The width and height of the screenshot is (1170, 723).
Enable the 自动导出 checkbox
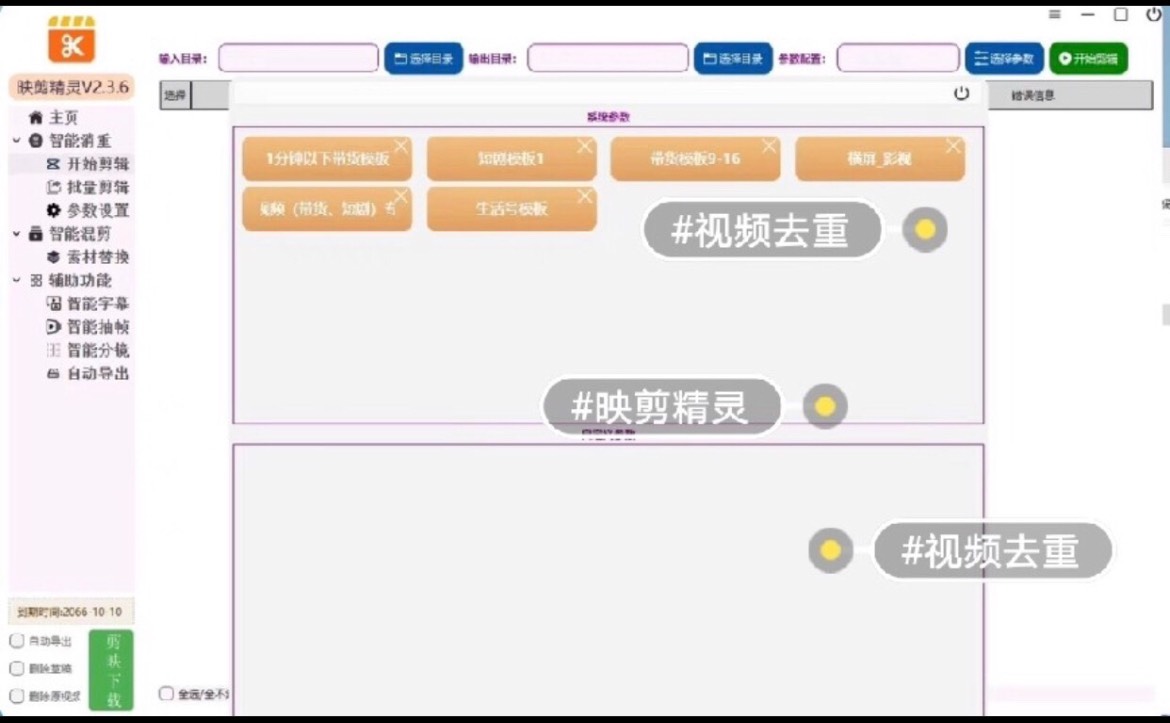click(16, 641)
